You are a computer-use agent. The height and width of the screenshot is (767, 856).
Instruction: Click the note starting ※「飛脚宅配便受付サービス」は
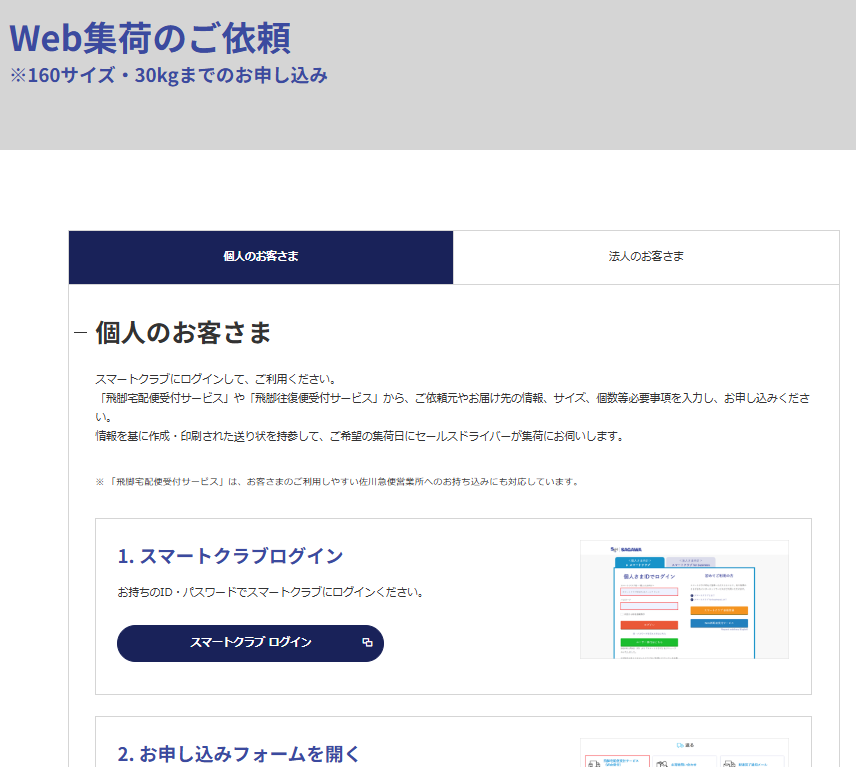point(337,481)
